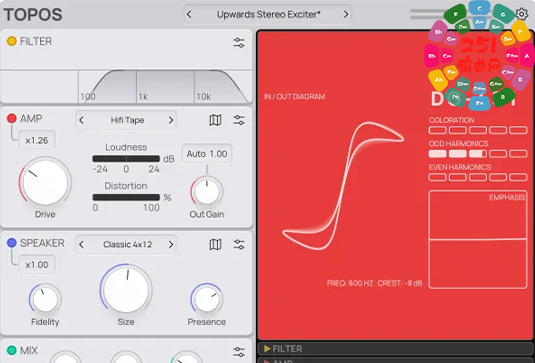Toggle the SPEAKER section blue power dot
Viewport: 535px width, 363px height.
12,243
